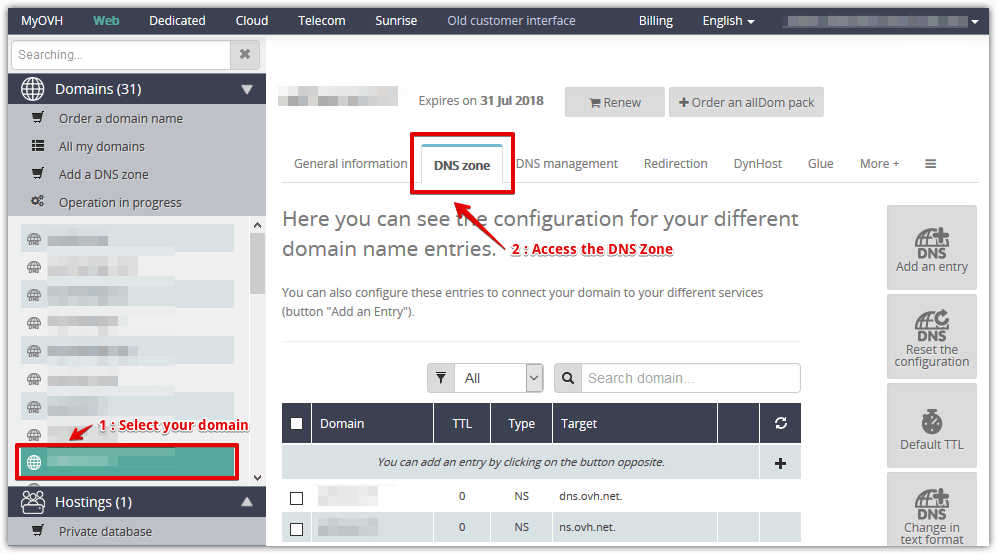Click Order an allDom pack button
997x554 pixels.
(746, 102)
